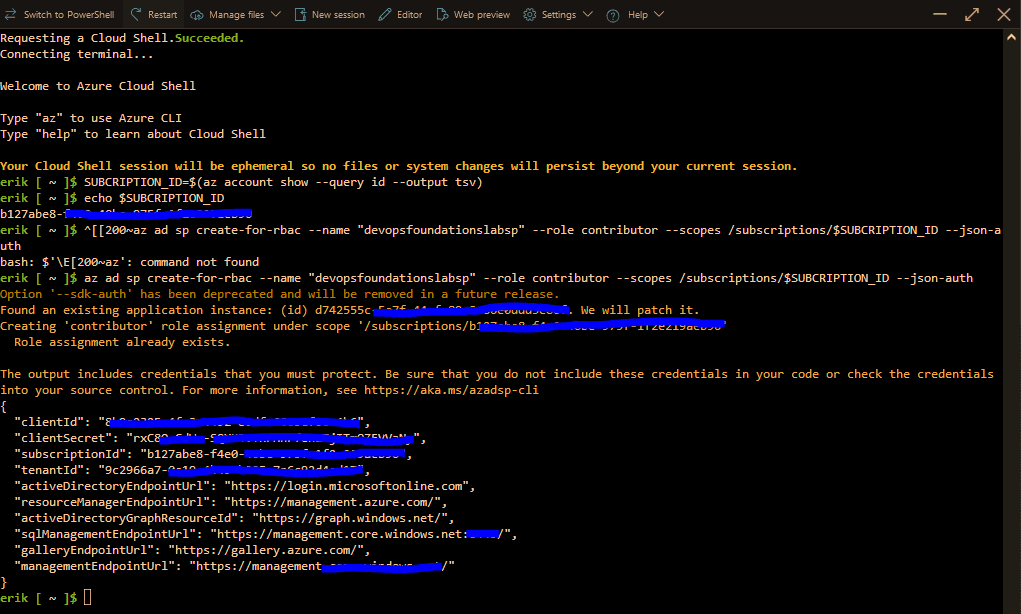Click the "https://management.azure.com/" value
The image size is (1021, 614).
332,502
